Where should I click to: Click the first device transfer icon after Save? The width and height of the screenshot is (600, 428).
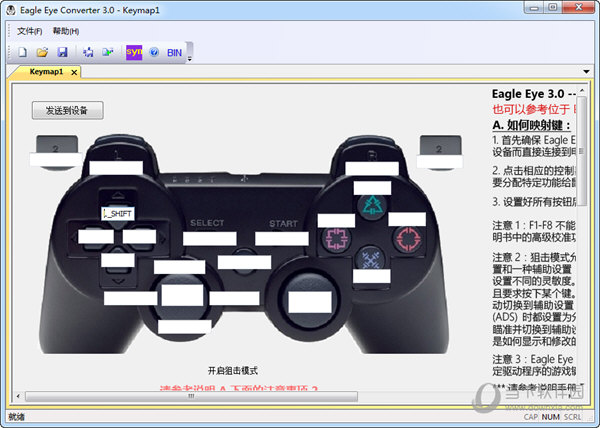pyautogui.click(x=88, y=52)
